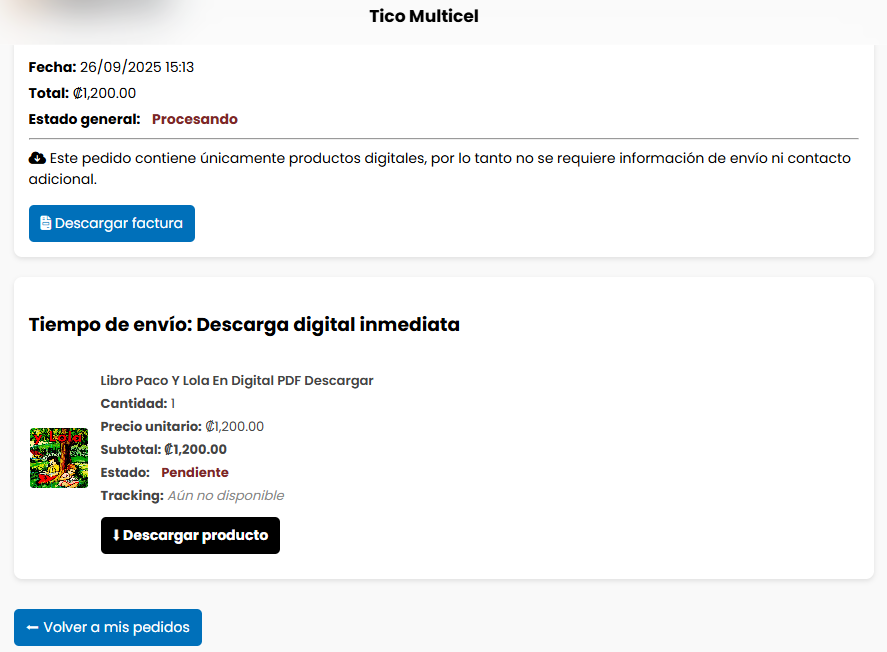Screen dimensions: 887x652
Task: Click the order Total amount at top
Action: coord(104,93)
